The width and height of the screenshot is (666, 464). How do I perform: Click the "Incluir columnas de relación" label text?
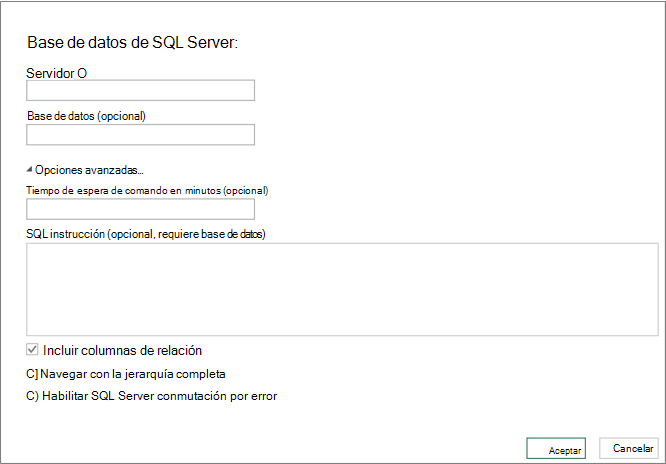click(123, 350)
